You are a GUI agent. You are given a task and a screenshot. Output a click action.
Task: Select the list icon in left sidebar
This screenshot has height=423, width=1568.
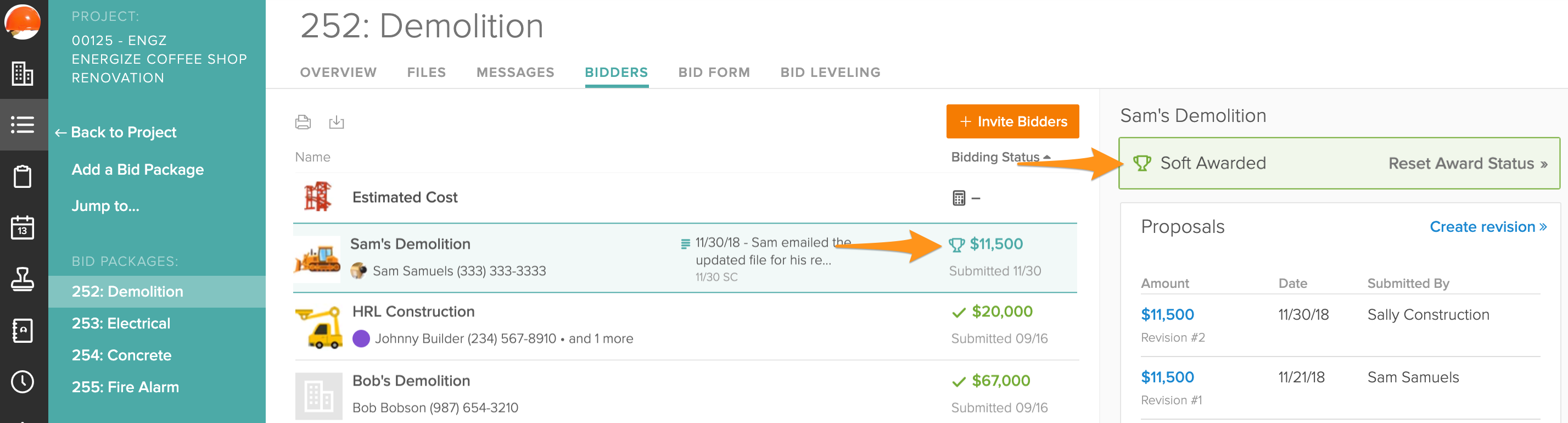(23, 125)
